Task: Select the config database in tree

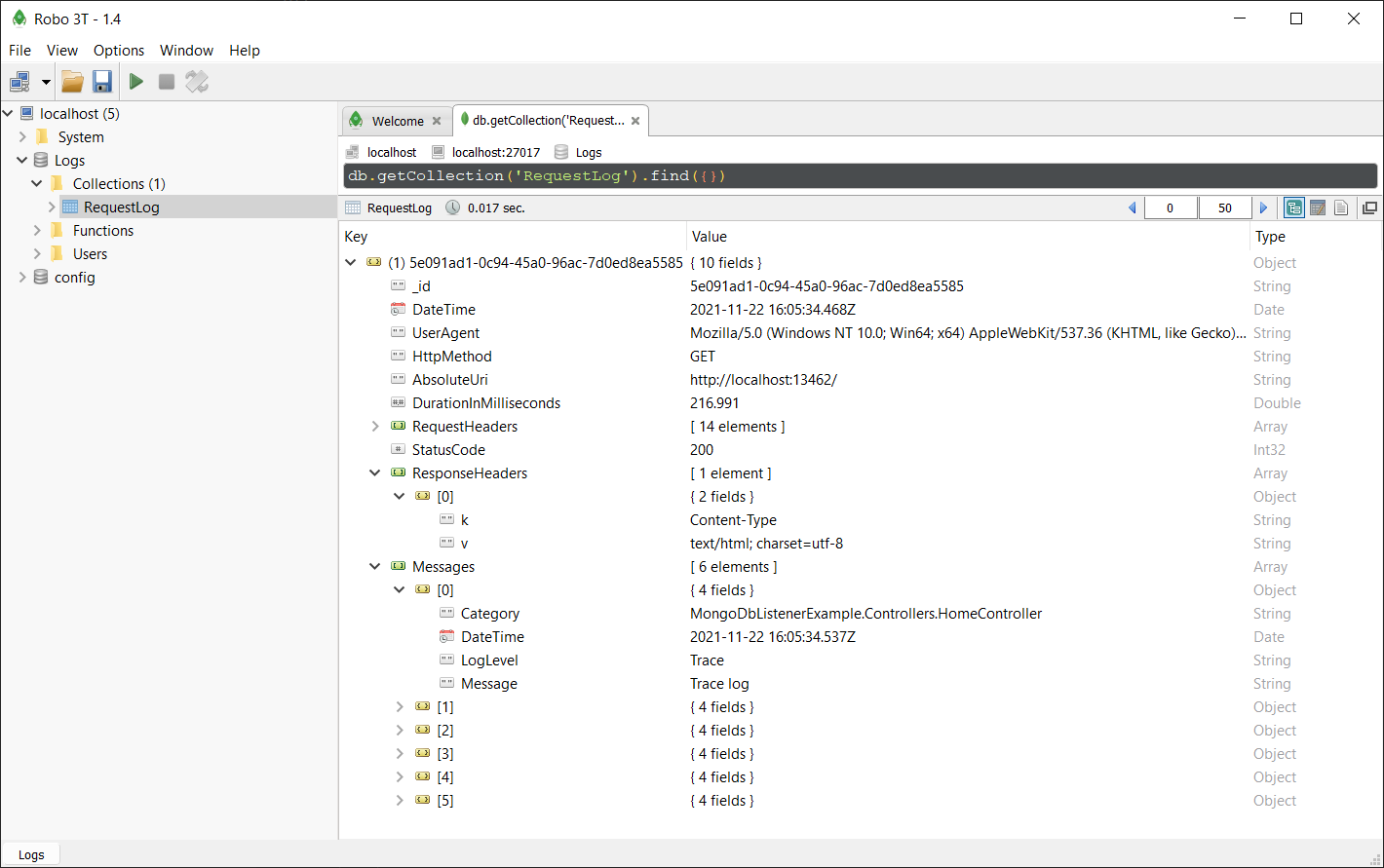Action: (74, 278)
